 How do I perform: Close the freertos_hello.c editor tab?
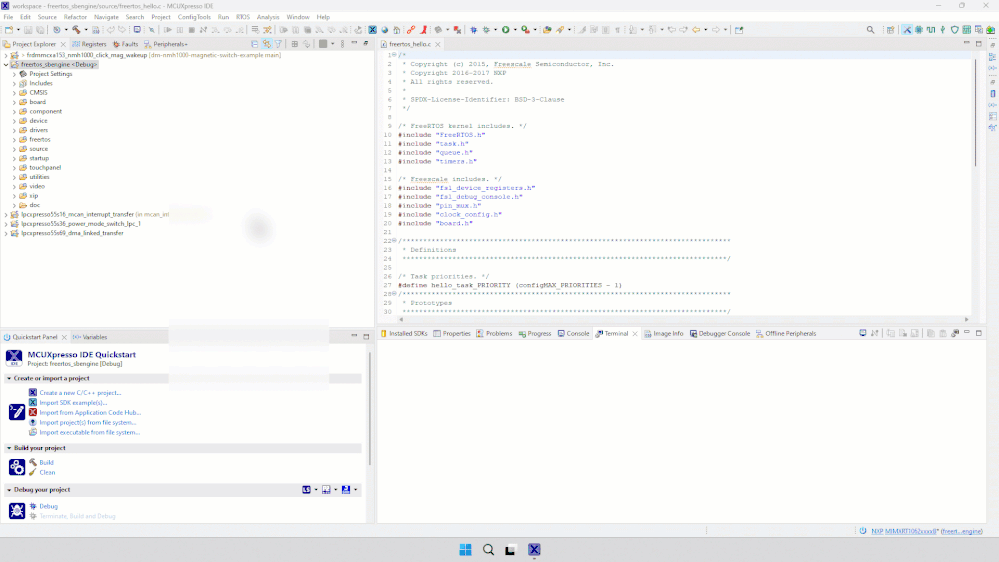438,45
